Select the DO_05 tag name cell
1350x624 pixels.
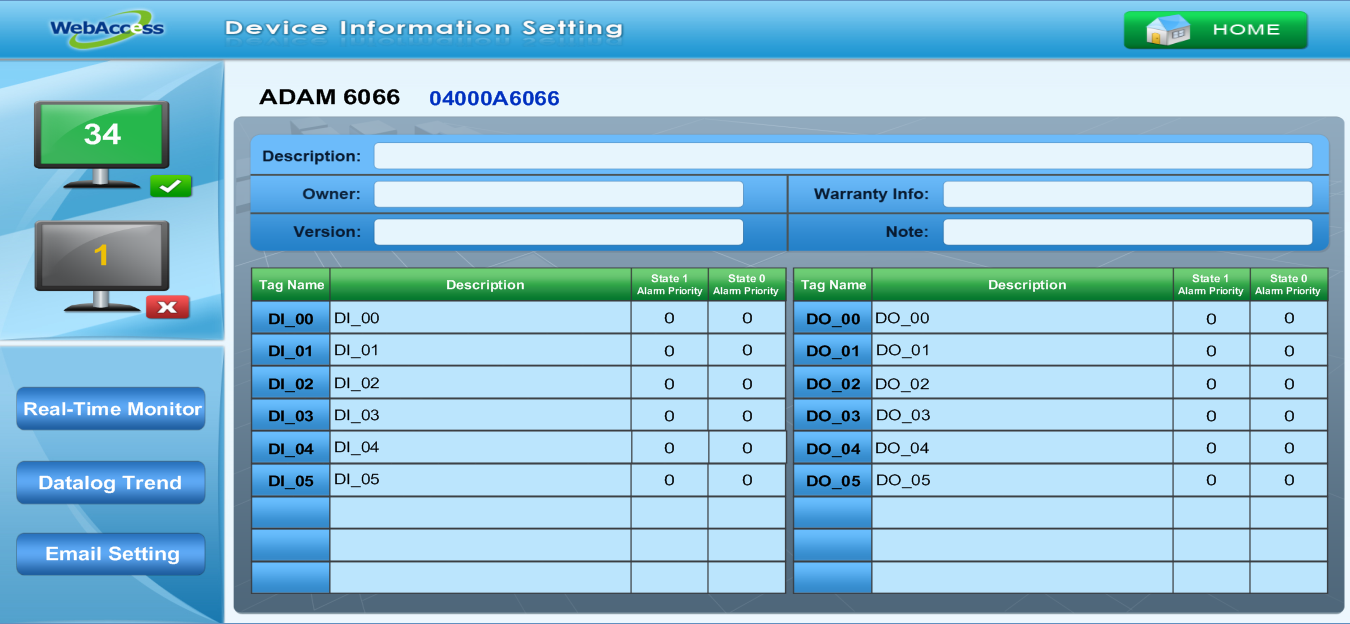pos(833,481)
